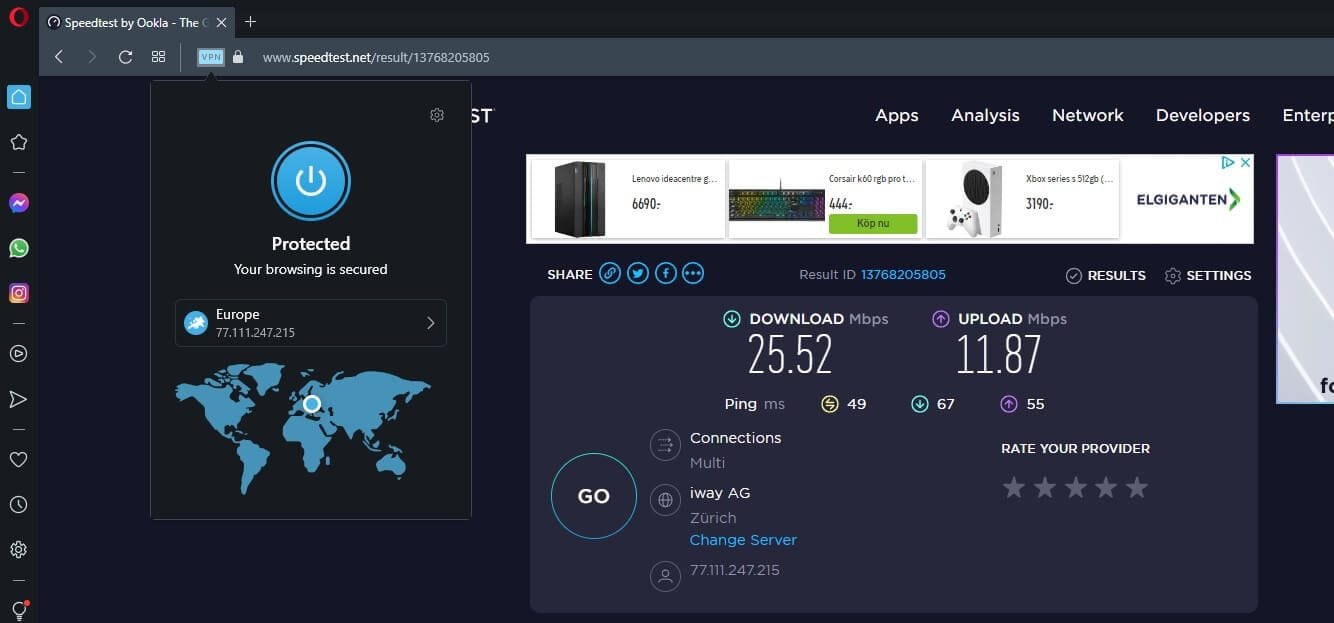Expand the Europe location selector

point(311,323)
